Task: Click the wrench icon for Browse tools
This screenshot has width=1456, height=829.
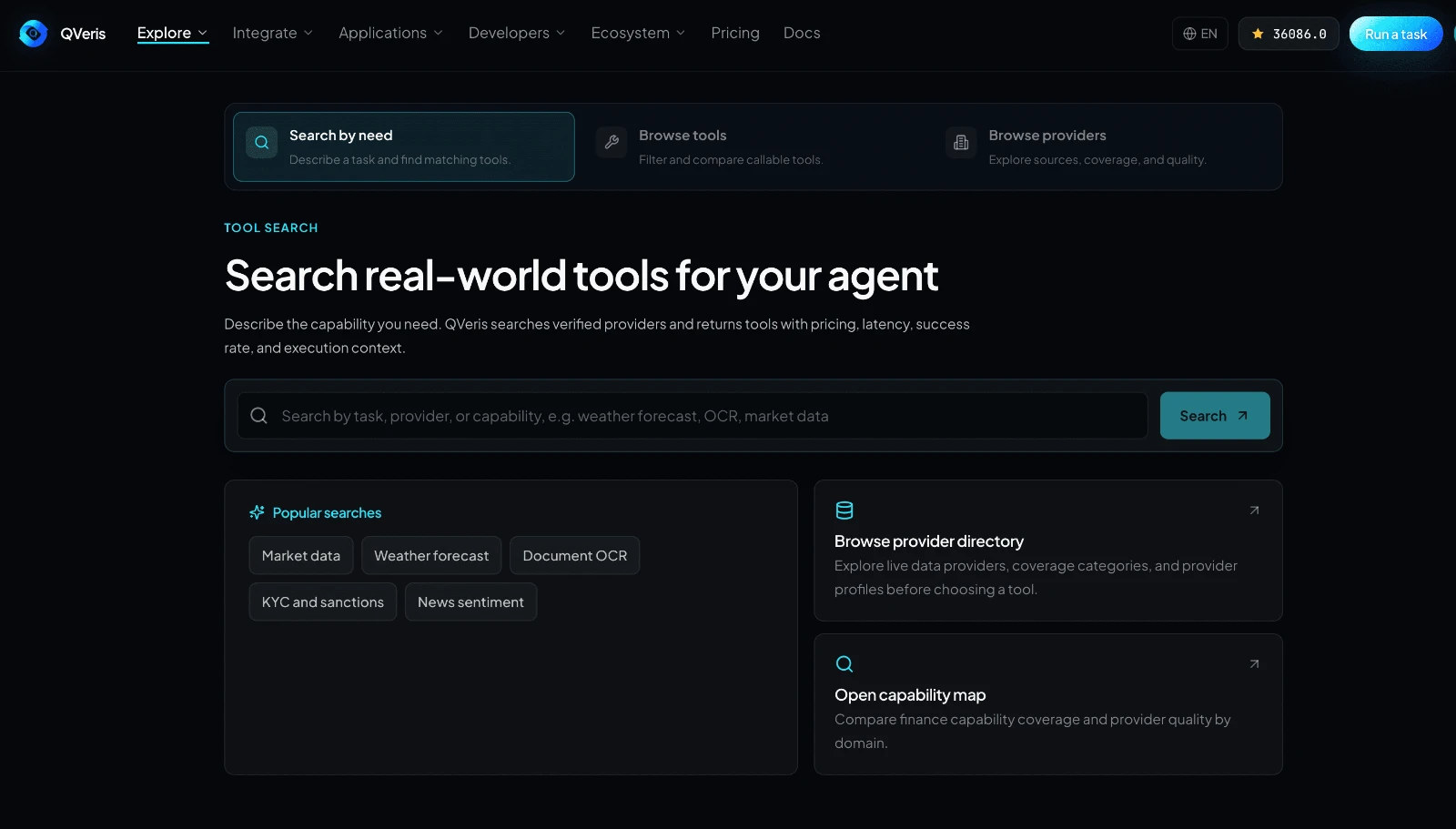Action: pyautogui.click(x=612, y=143)
